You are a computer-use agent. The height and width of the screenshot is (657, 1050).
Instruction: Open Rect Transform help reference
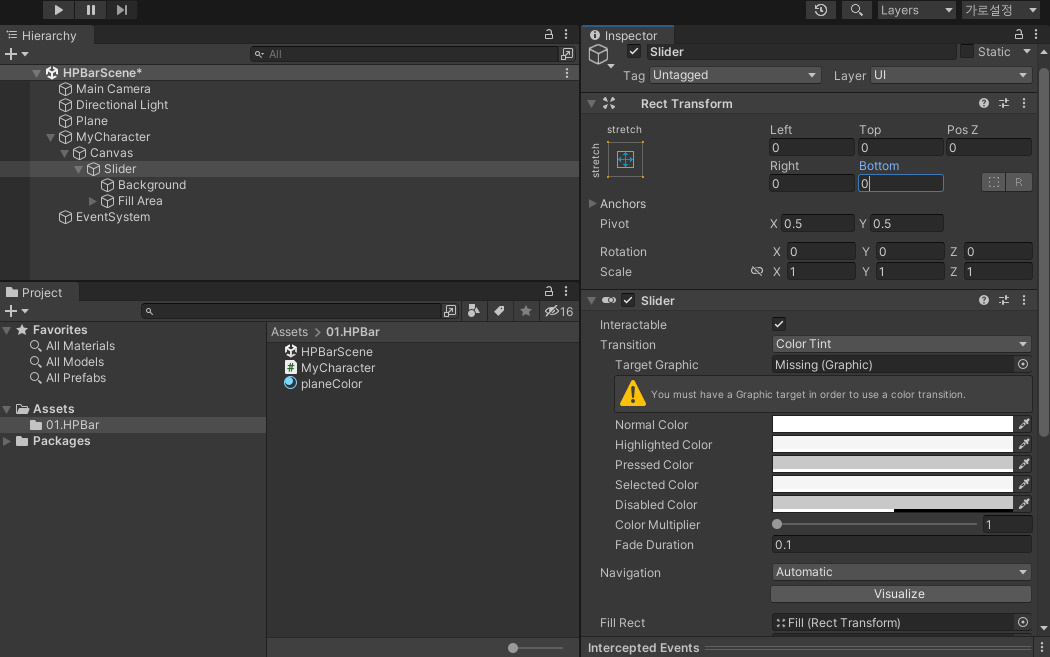(984, 103)
